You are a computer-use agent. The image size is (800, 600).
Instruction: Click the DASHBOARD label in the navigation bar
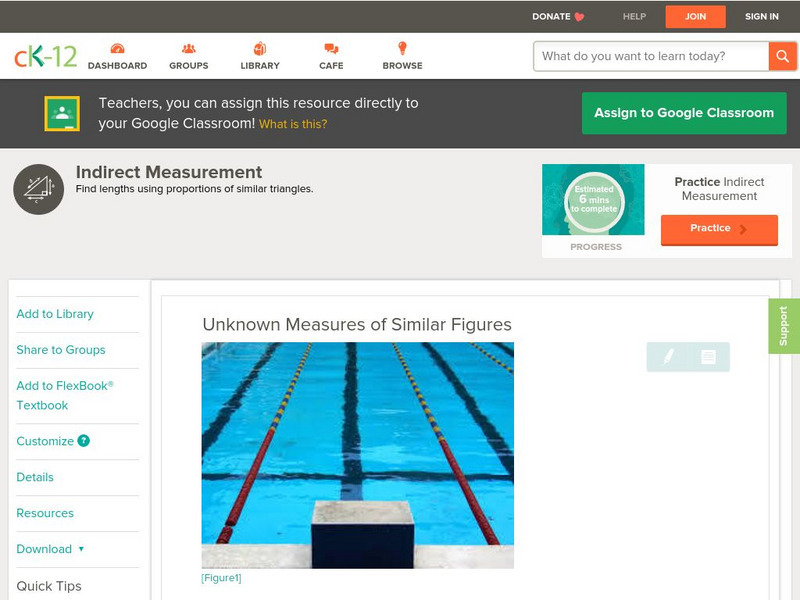(117, 66)
